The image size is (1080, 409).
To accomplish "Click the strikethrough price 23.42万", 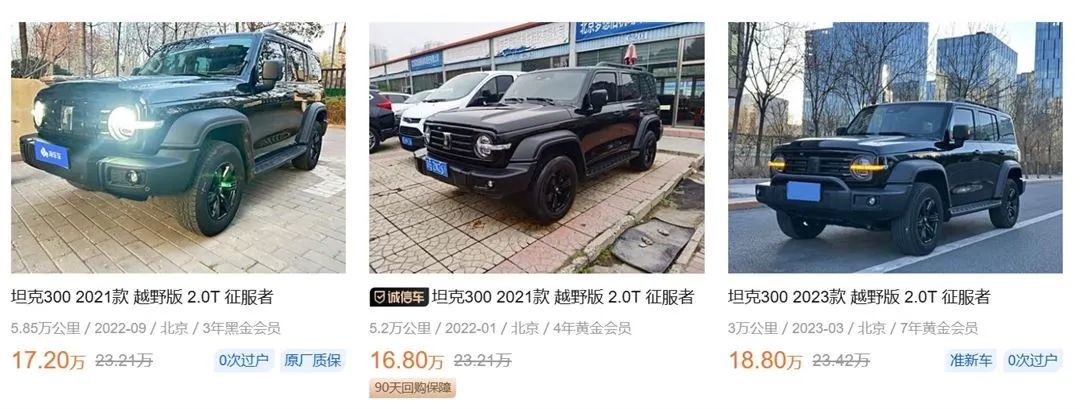I will (841, 360).
